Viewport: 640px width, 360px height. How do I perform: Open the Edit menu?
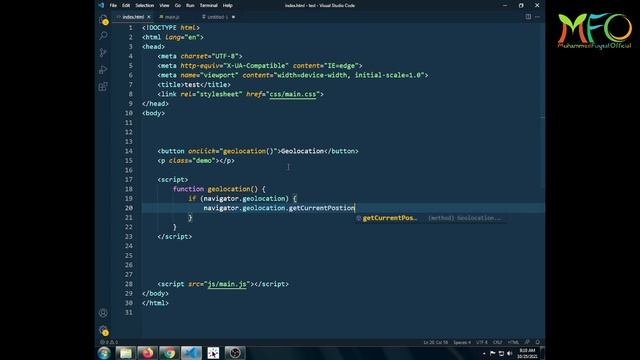tap(126, 5)
